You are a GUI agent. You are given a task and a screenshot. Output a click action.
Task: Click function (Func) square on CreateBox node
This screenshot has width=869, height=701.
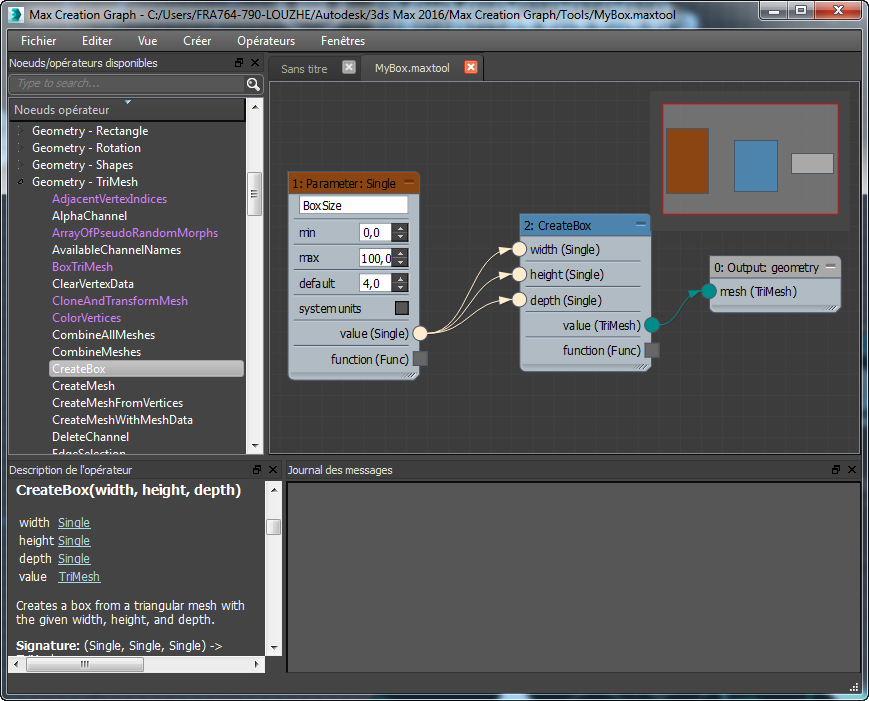[x=652, y=350]
